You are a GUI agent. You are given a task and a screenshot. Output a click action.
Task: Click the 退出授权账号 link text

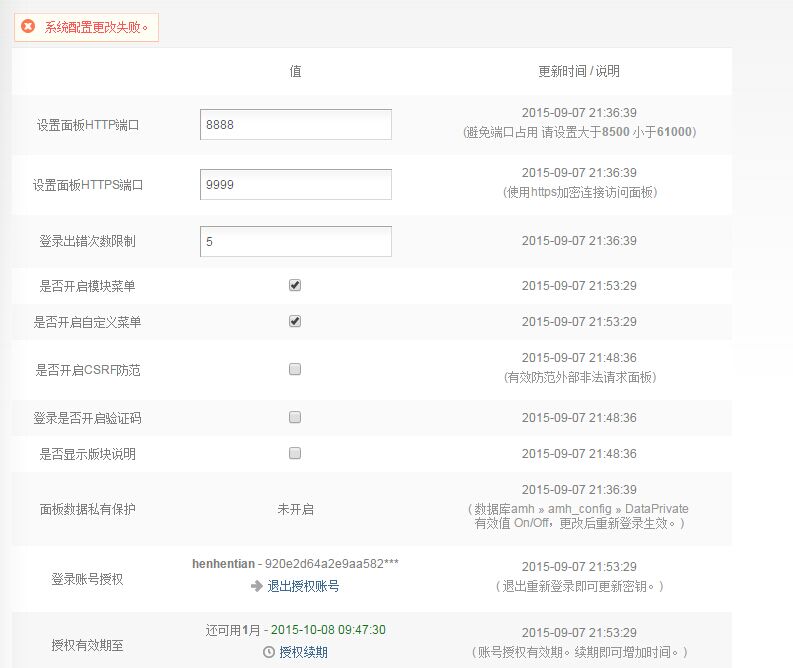303,587
